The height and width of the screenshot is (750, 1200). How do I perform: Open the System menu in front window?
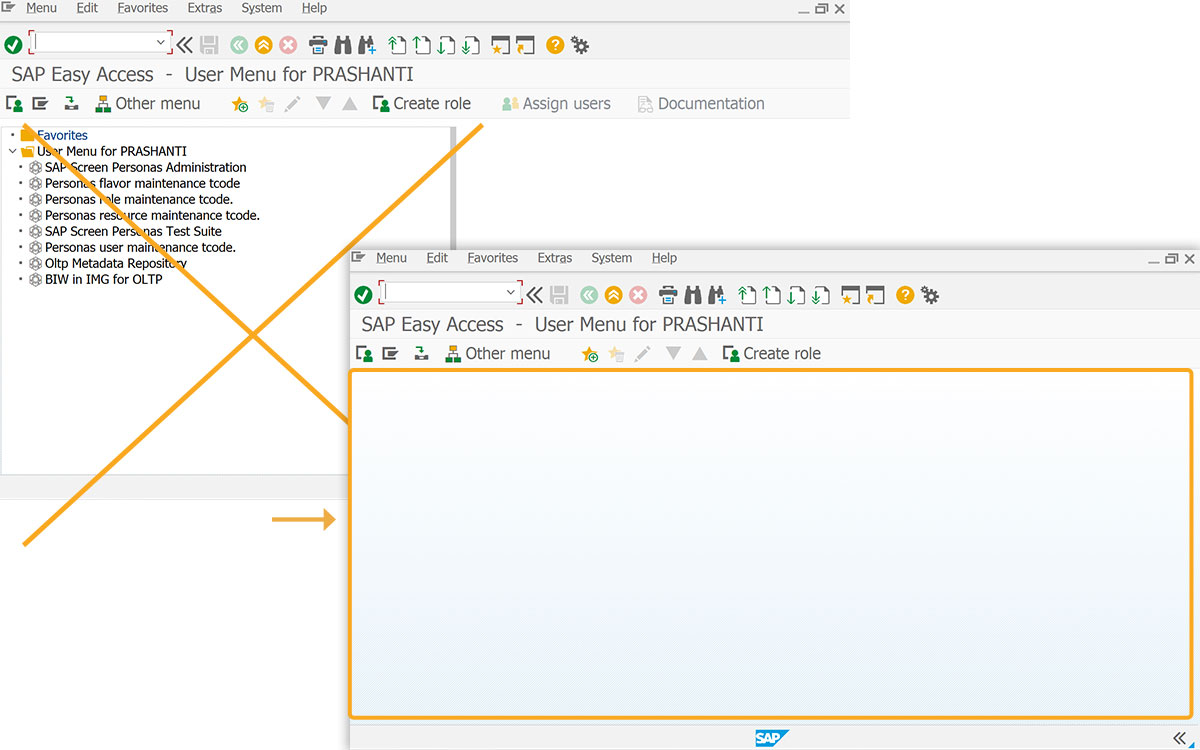pos(611,258)
